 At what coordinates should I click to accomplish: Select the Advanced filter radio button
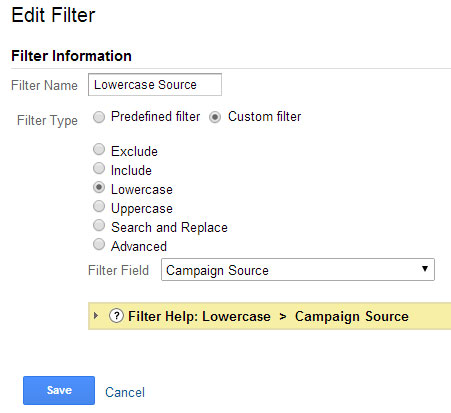pos(99,244)
